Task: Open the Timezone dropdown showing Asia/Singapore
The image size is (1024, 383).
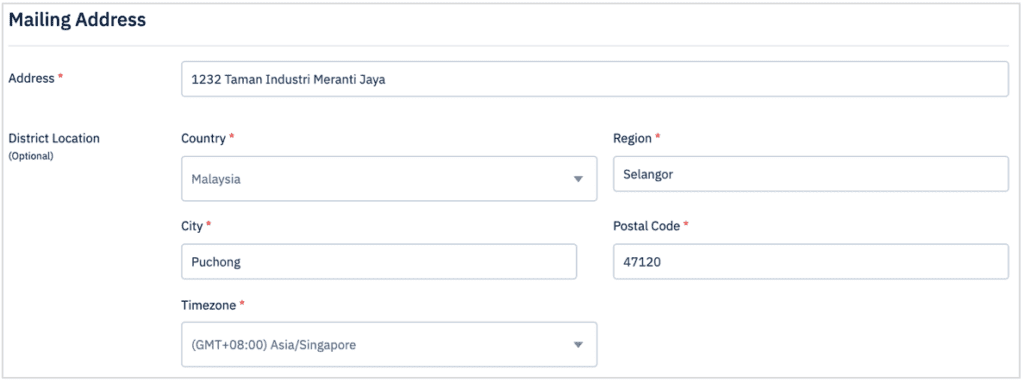Action: pyautogui.click(x=389, y=344)
